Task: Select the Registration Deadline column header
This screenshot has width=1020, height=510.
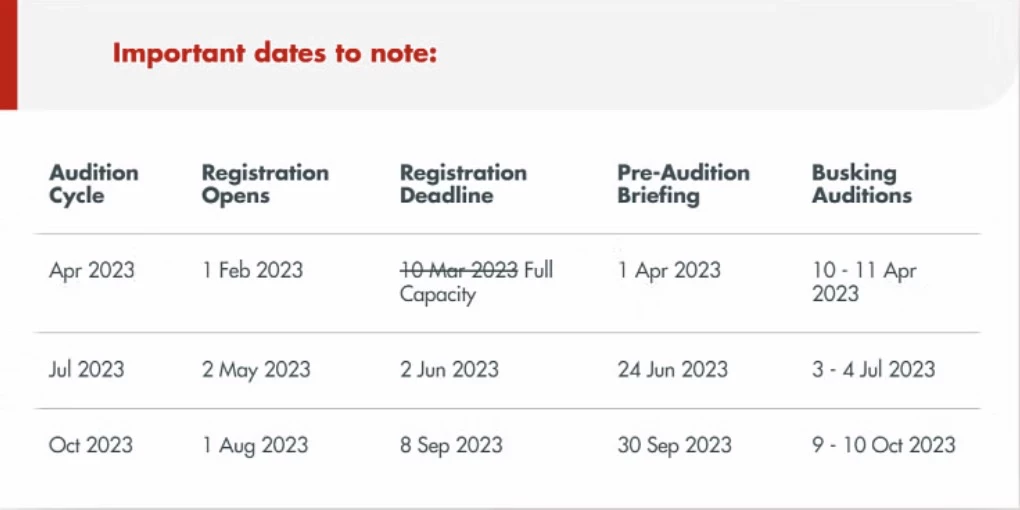Action: 463,184
